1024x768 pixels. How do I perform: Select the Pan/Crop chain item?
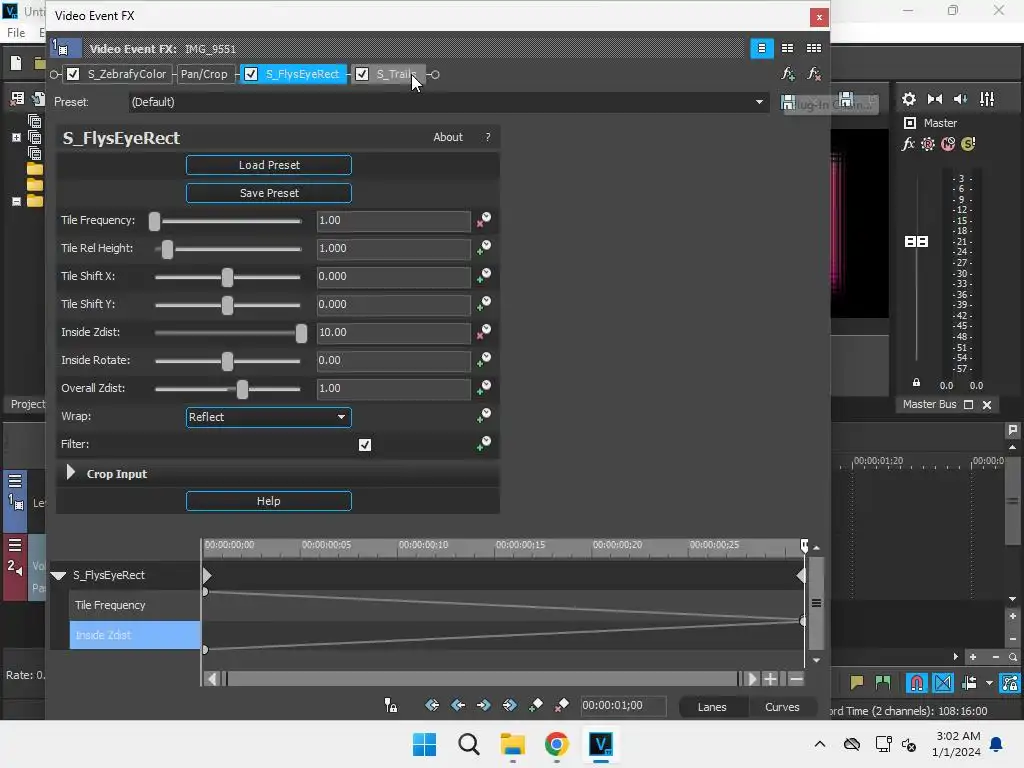(204, 74)
